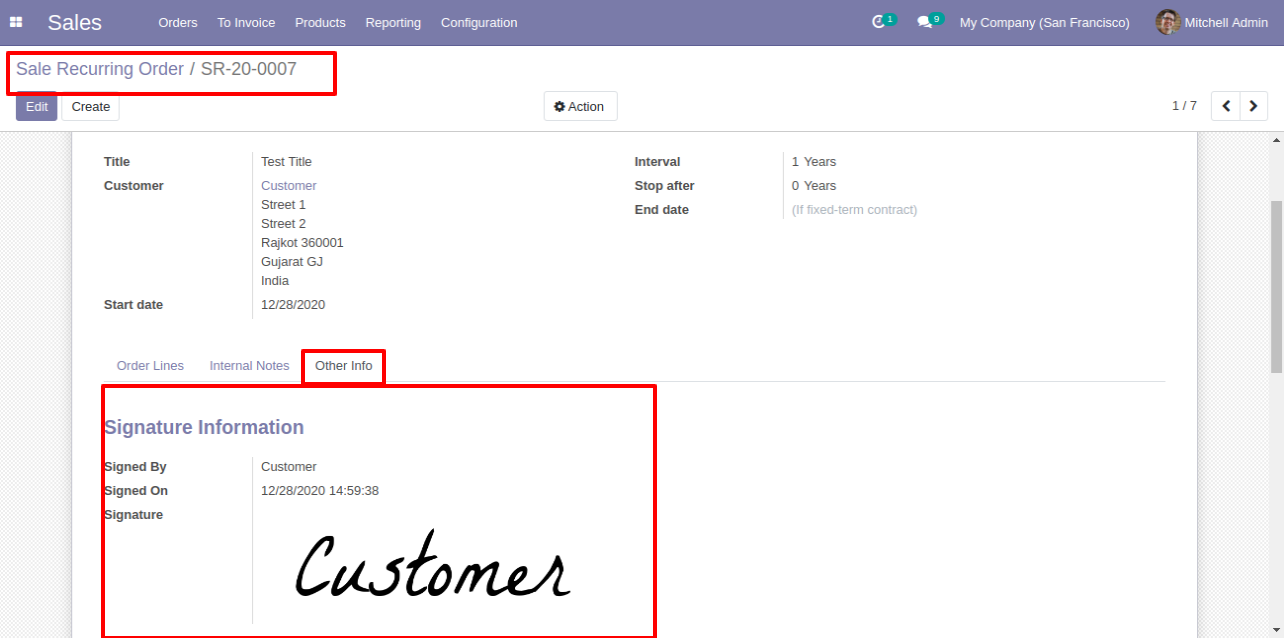Click Rajkot 360001 address line
This screenshot has width=1284, height=638.
(302, 243)
